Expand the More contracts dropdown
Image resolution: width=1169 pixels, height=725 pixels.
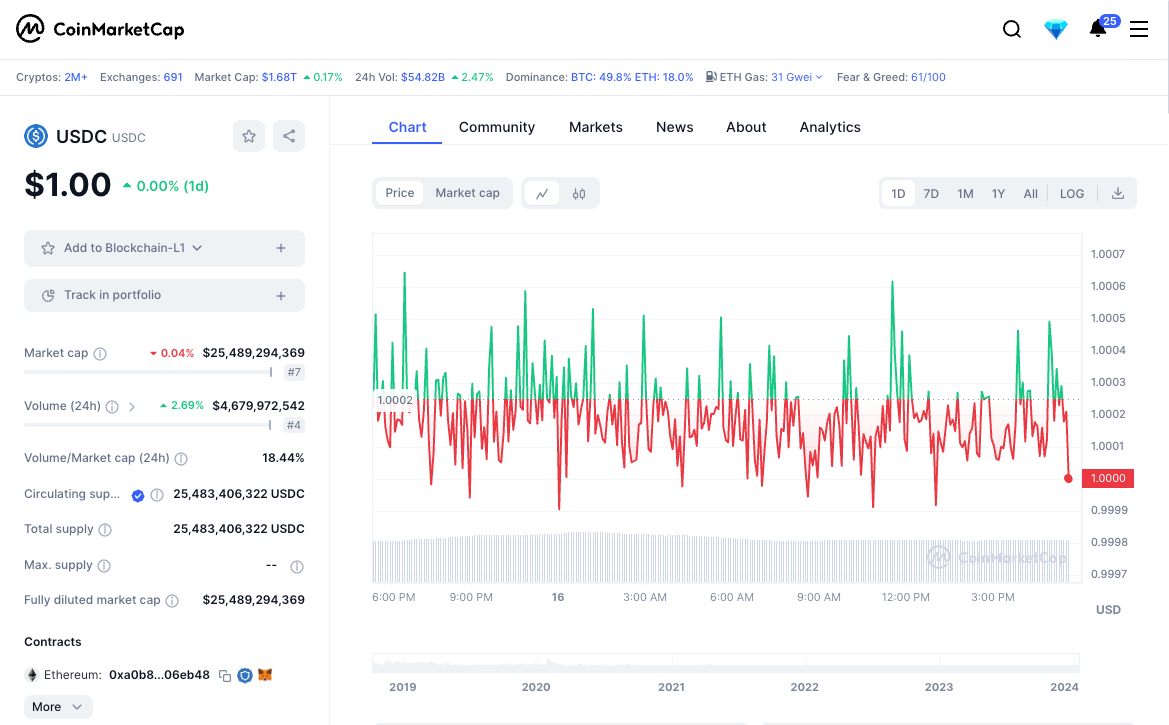(x=58, y=707)
